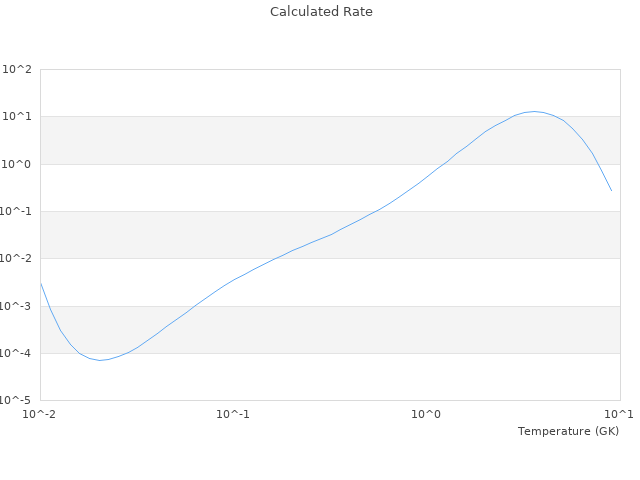
Task: Click the 10^-5 tick label on y-axis
Action: (x=16, y=401)
